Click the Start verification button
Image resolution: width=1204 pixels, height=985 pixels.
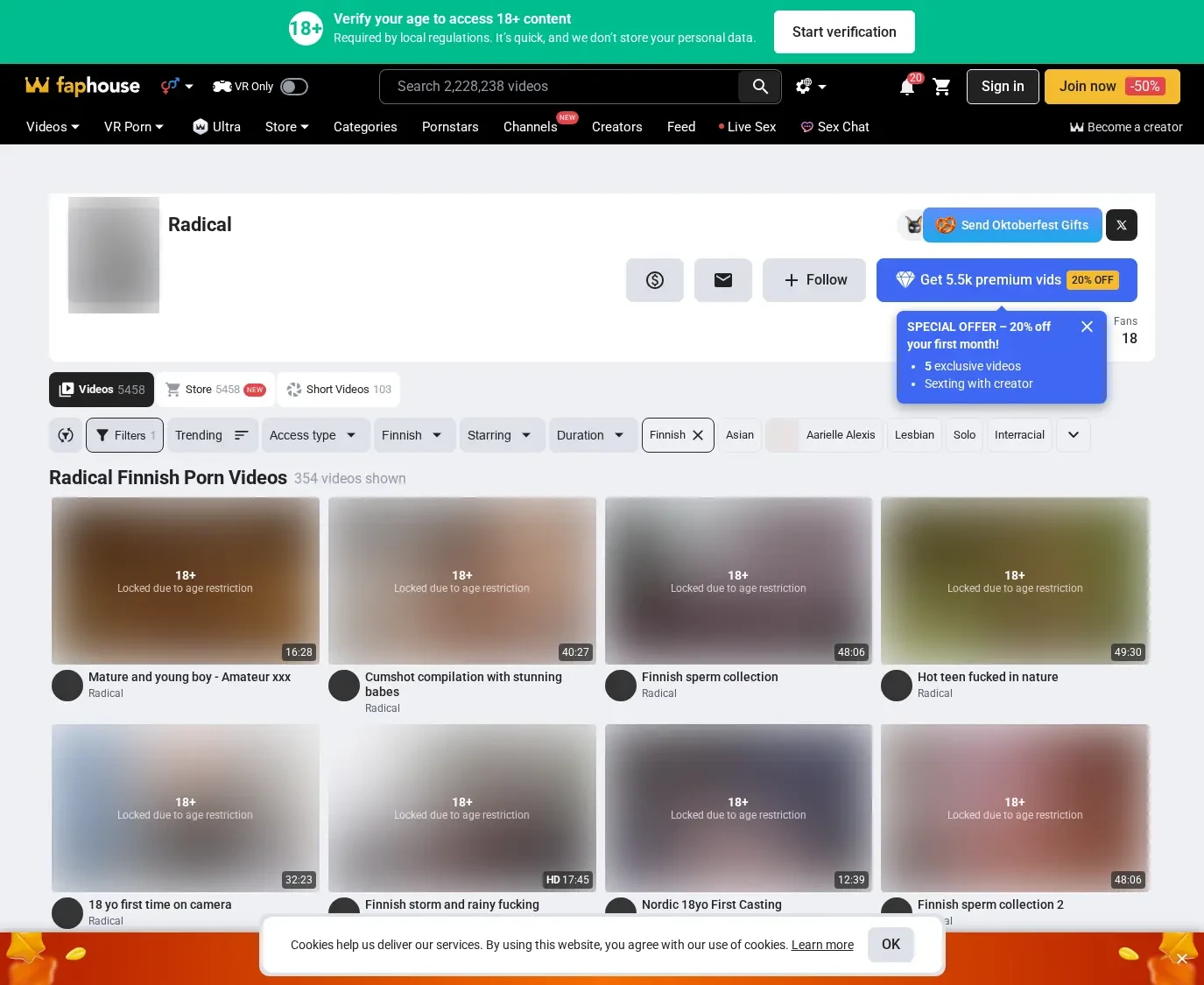(x=844, y=32)
